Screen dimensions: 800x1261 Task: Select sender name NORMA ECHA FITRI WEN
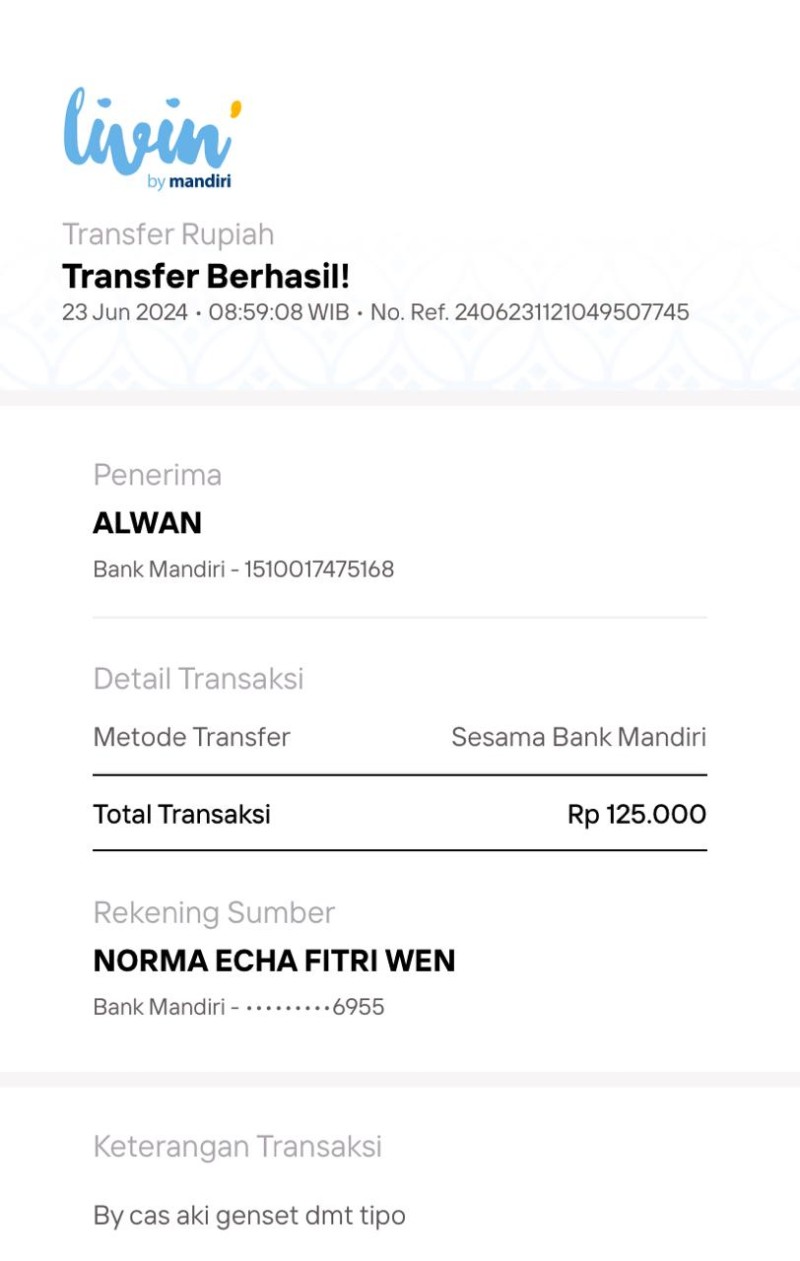tap(274, 961)
